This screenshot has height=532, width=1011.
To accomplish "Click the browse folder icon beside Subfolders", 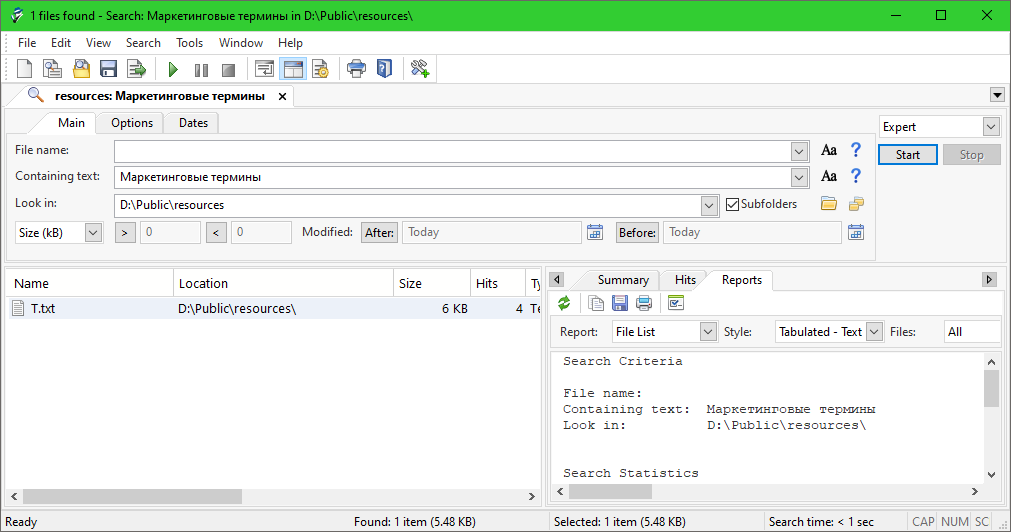I will [x=828, y=204].
